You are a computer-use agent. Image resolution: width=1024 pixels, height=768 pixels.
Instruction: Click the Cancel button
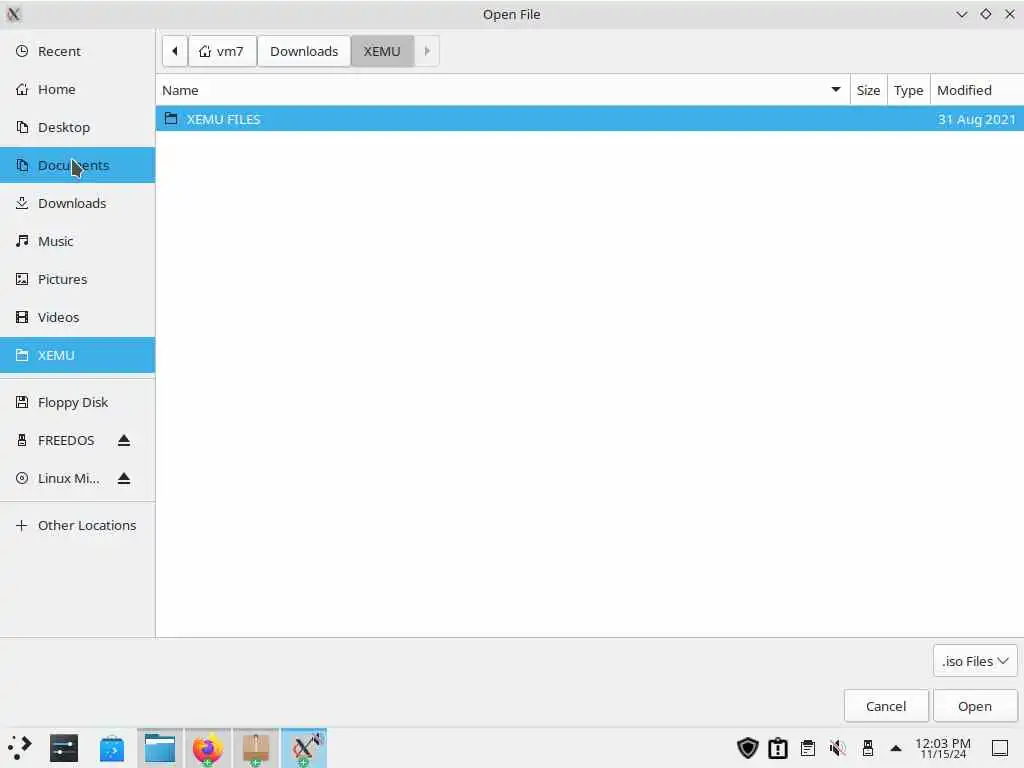pos(886,706)
